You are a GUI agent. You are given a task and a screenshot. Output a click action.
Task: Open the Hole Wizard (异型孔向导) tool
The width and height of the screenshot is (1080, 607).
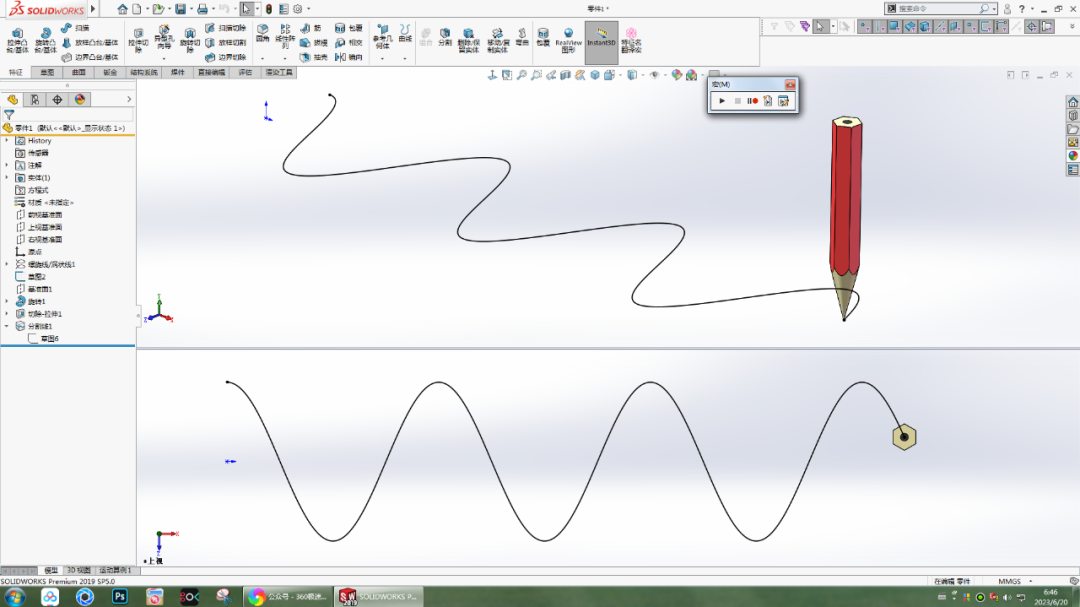[x=163, y=34]
